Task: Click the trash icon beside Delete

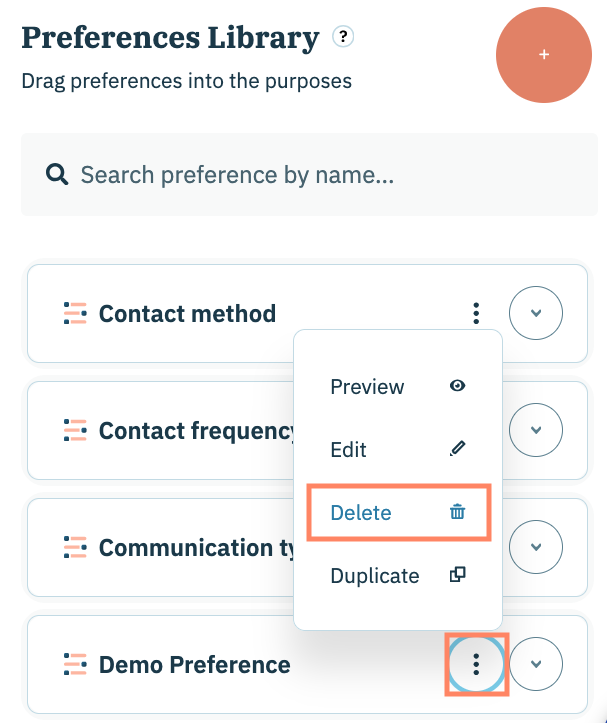Action: coord(457,512)
